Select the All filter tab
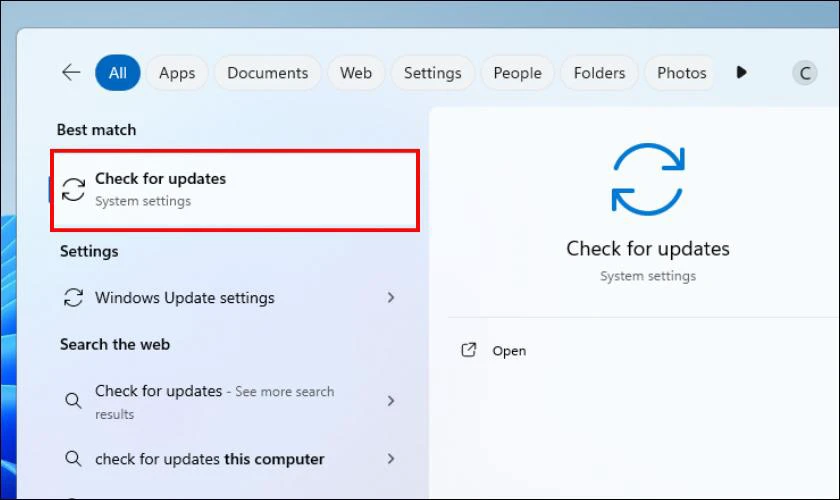The height and width of the screenshot is (500, 840). click(x=117, y=73)
